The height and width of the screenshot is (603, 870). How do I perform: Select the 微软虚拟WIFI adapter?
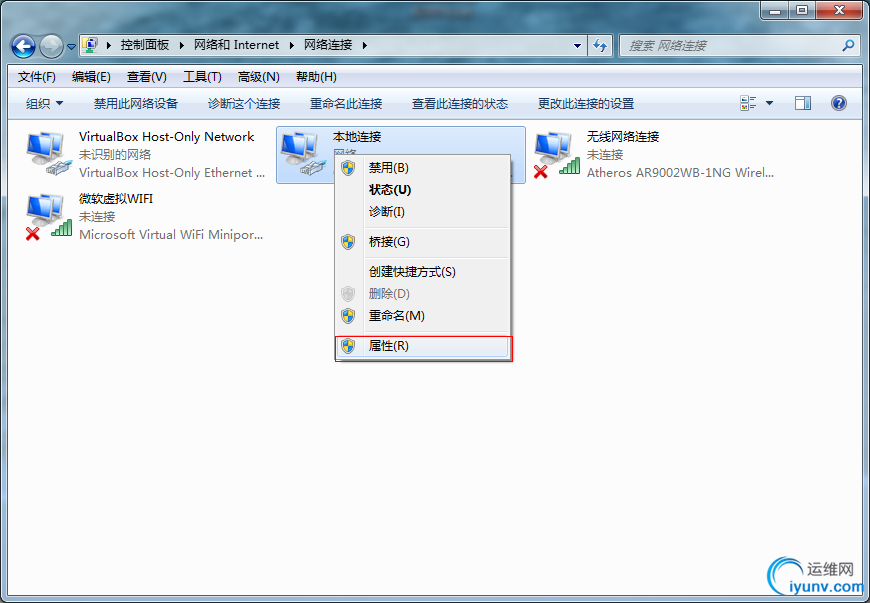tap(146, 217)
